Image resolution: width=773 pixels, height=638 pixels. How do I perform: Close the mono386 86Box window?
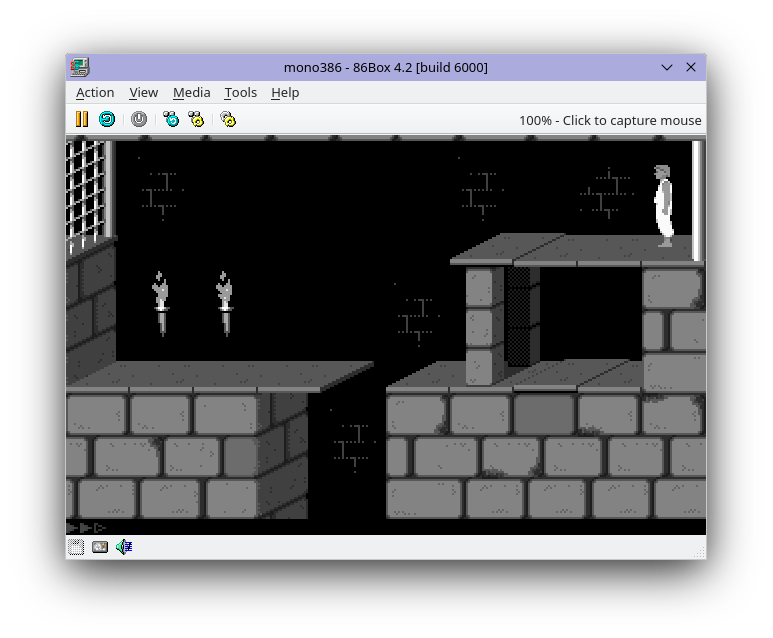[x=691, y=67]
